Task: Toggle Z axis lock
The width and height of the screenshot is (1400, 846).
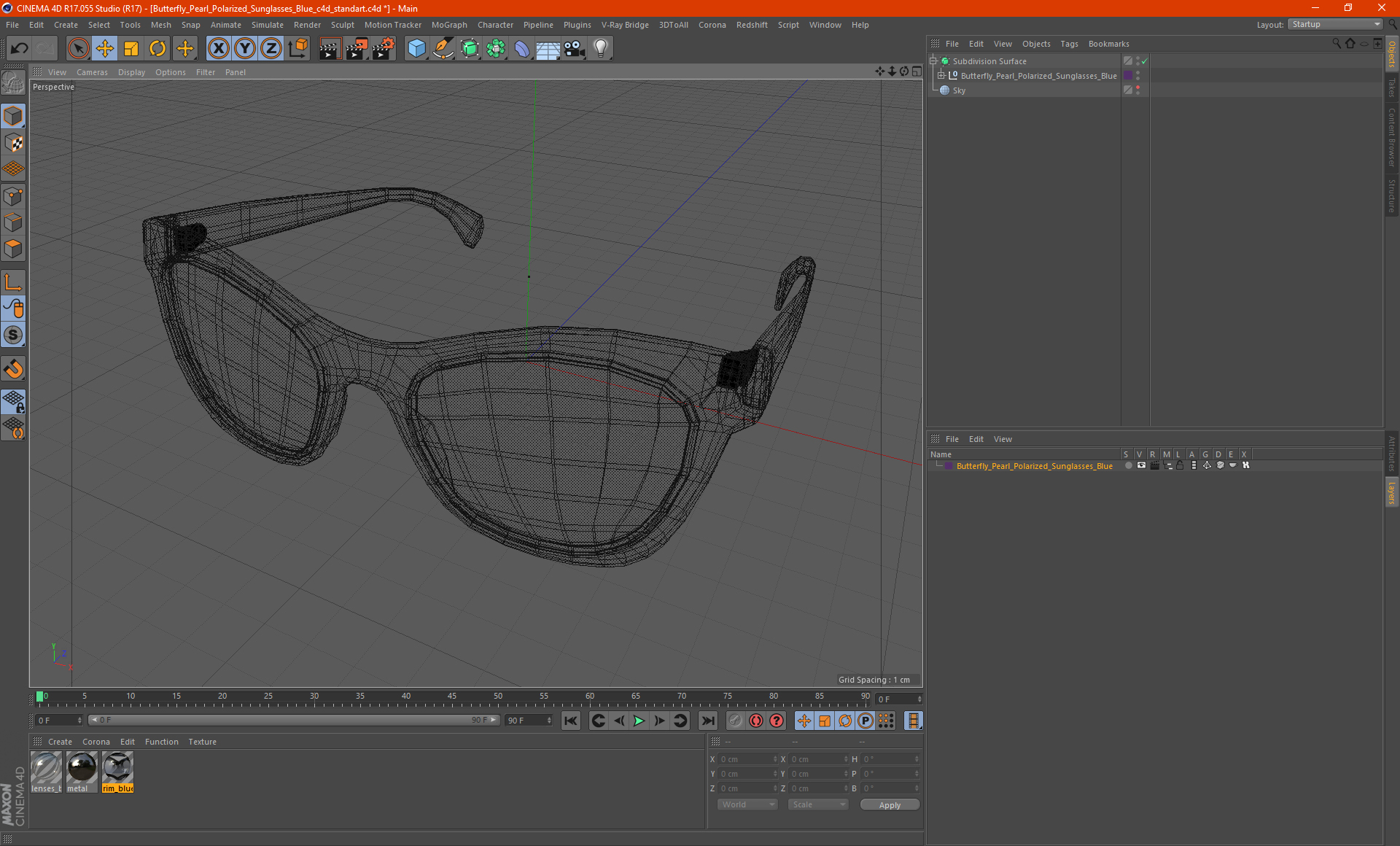Action: tap(271, 48)
